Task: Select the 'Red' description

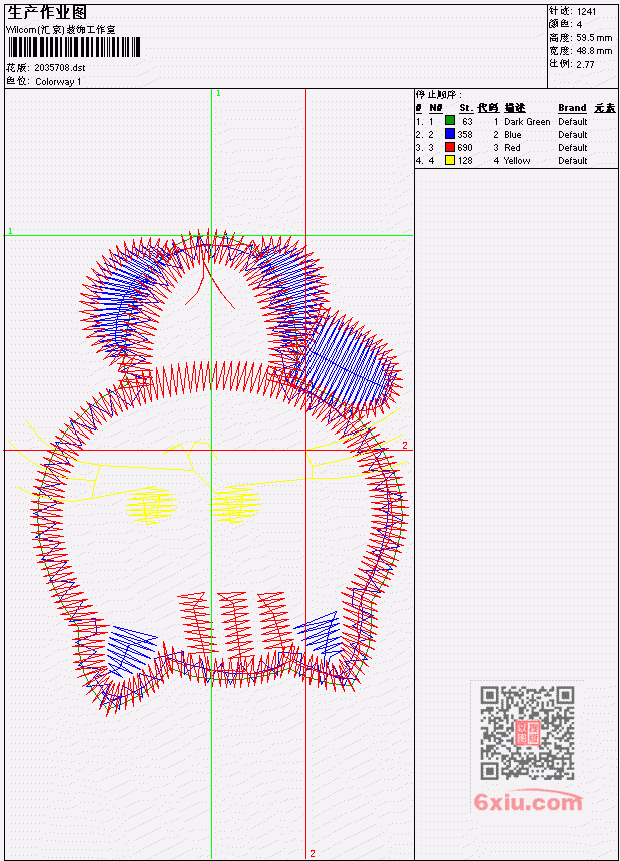Action: coord(512,148)
